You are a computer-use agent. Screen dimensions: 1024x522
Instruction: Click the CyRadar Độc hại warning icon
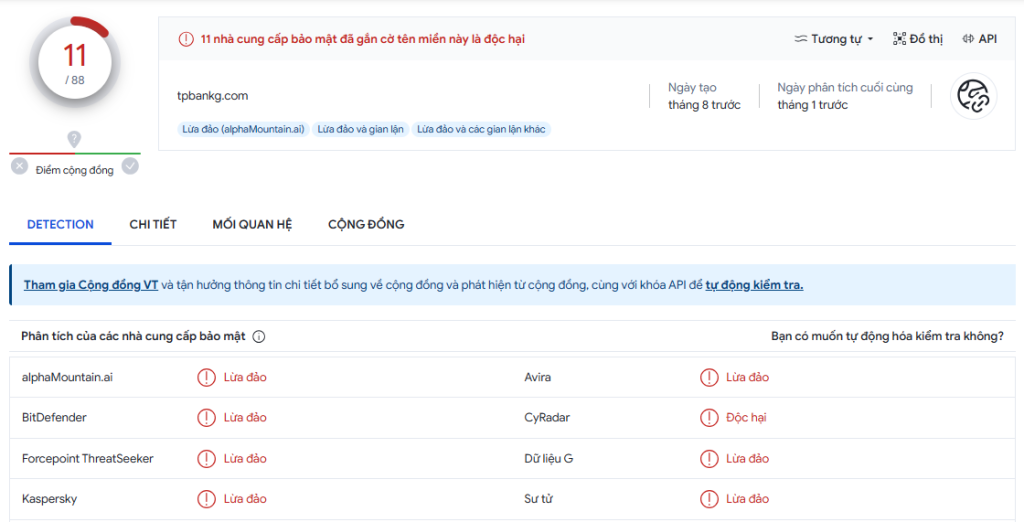[x=709, y=418]
